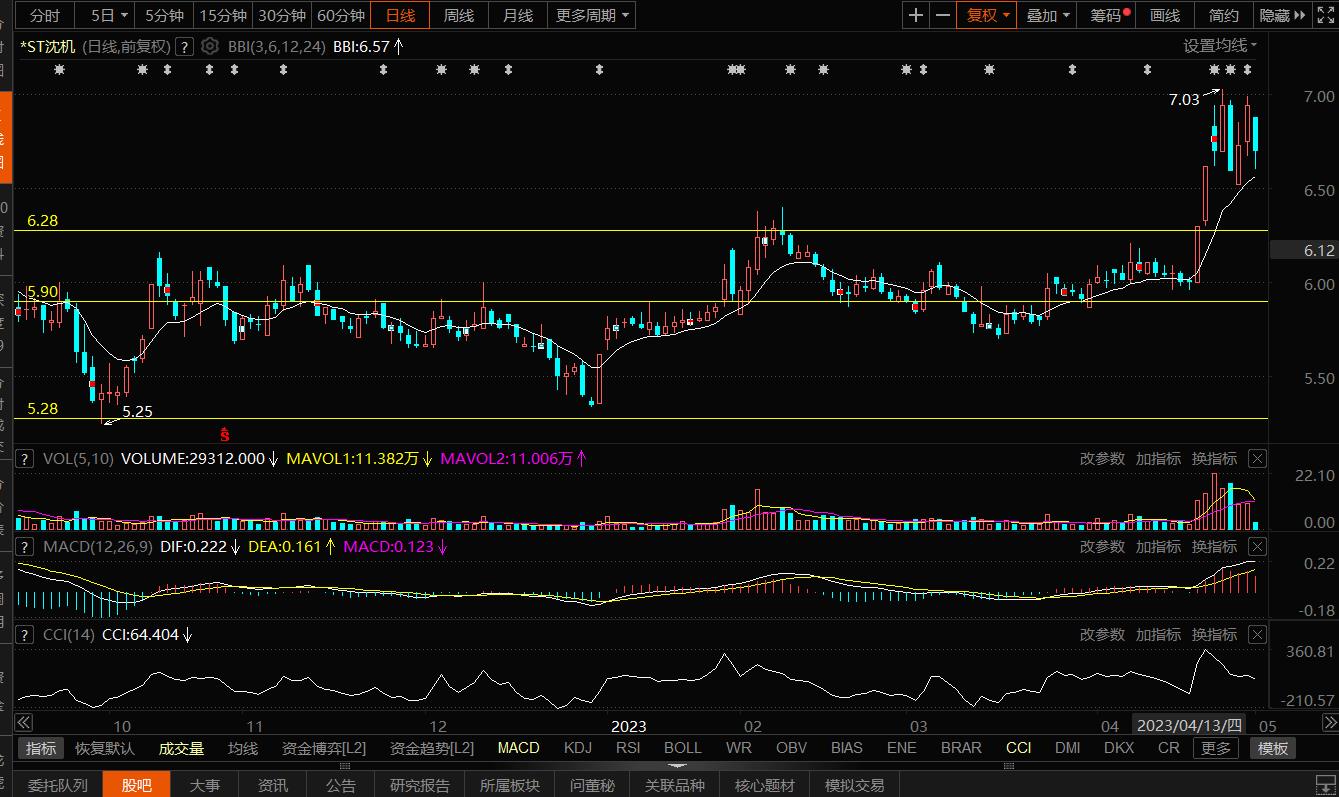Close the MACD indicator panel

(x=1257, y=547)
